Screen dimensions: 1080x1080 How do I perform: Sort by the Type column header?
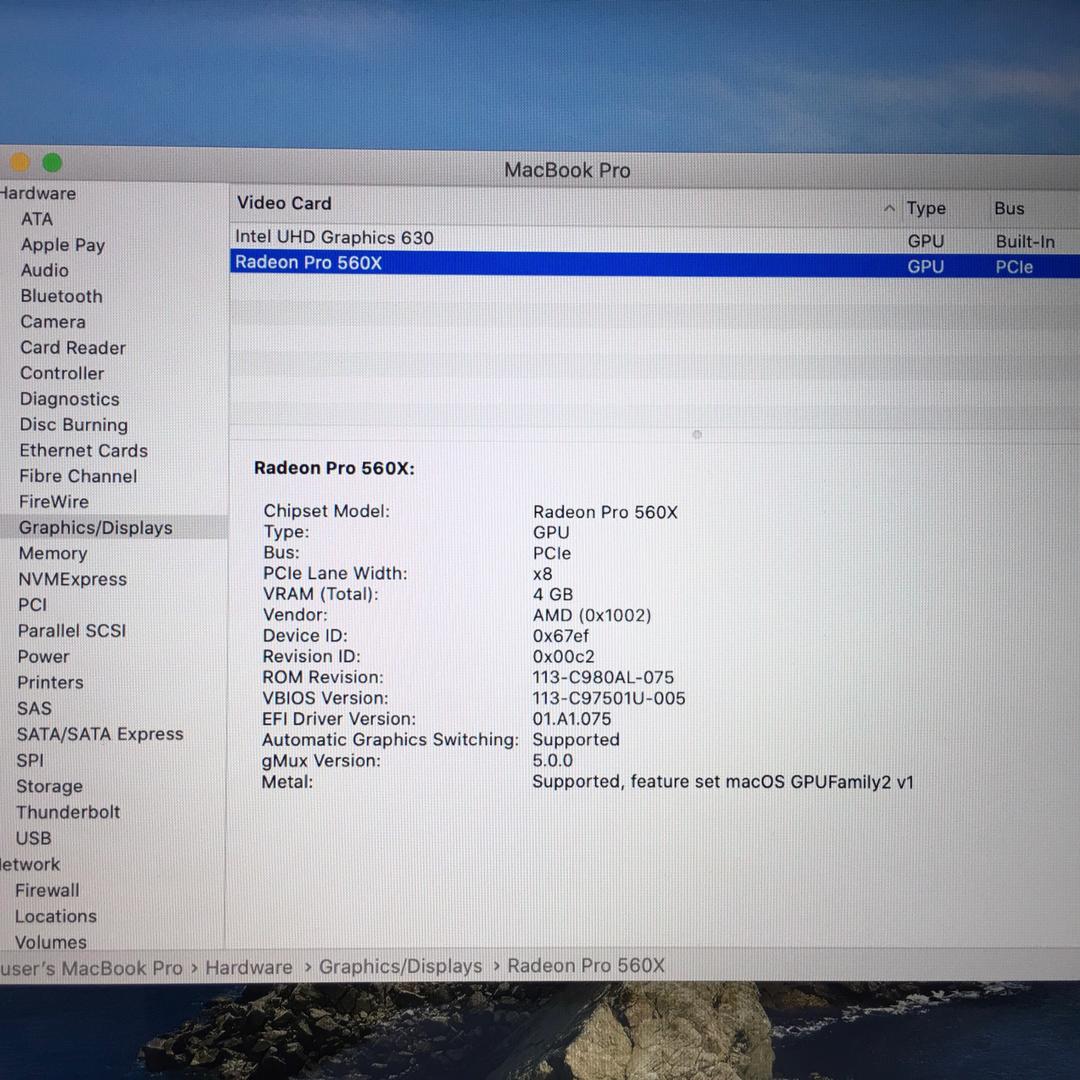coord(926,208)
